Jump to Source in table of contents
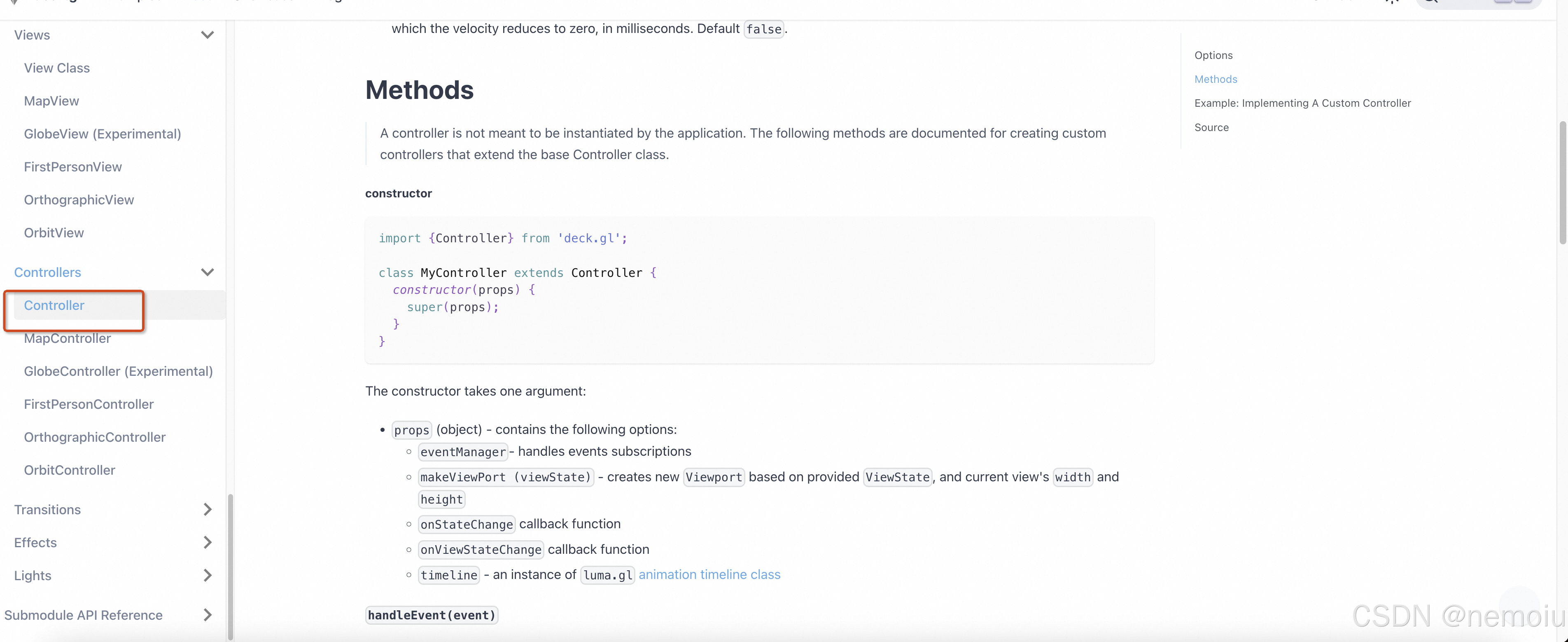 tap(1211, 127)
